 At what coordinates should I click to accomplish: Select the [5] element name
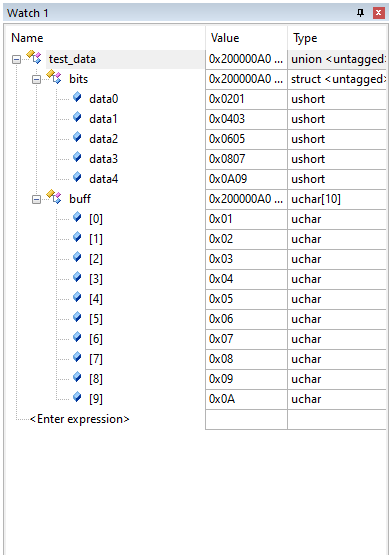point(96,319)
